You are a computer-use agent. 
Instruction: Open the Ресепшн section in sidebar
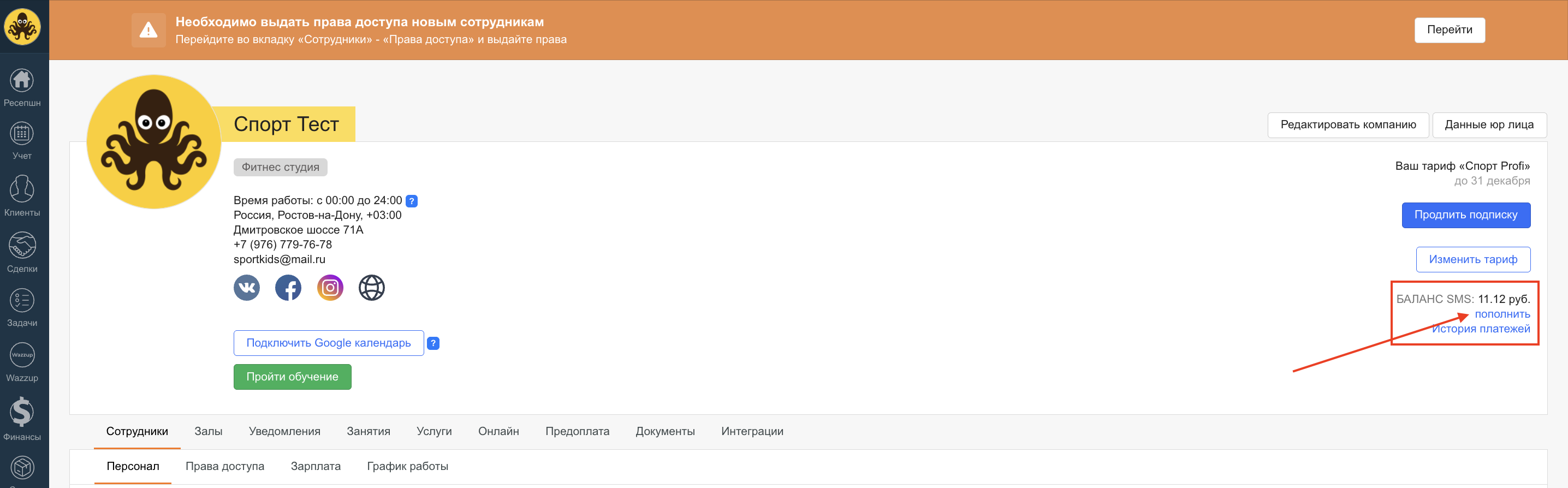click(x=22, y=87)
